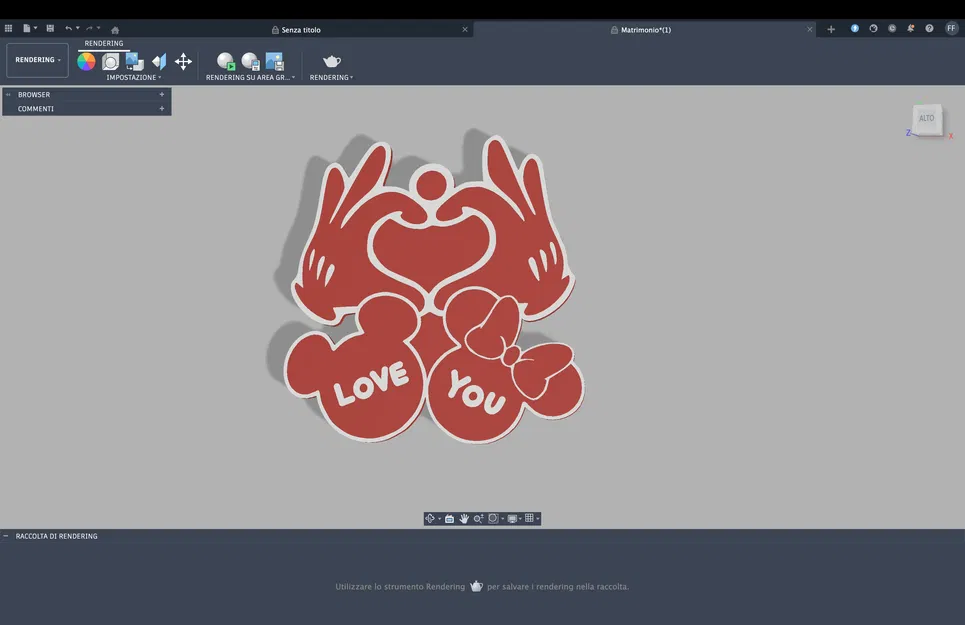
Task: Expand the redo history dropdown arrow
Action: coord(98,28)
